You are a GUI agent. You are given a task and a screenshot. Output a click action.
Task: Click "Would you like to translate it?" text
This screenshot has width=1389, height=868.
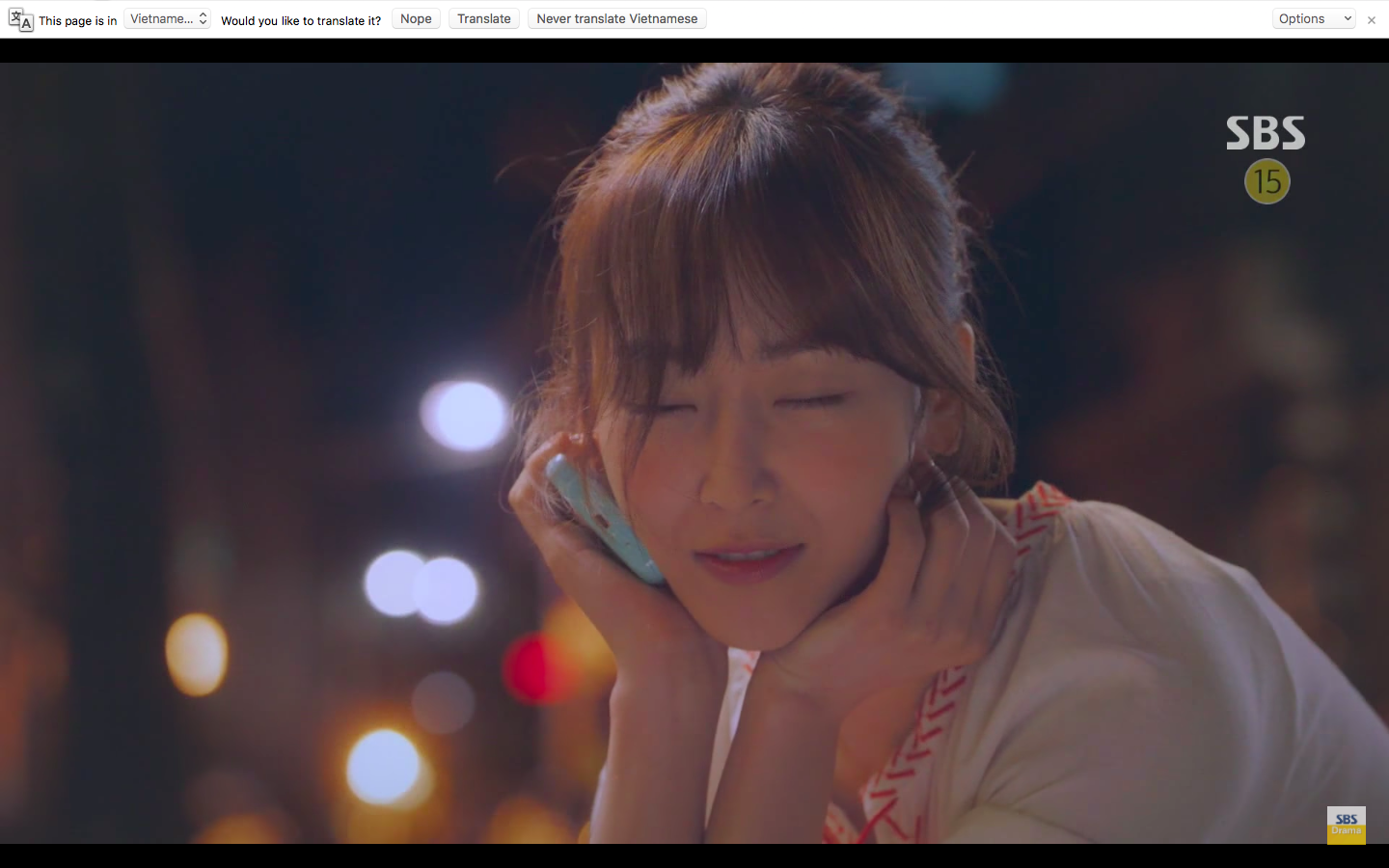(x=301, y=20)
